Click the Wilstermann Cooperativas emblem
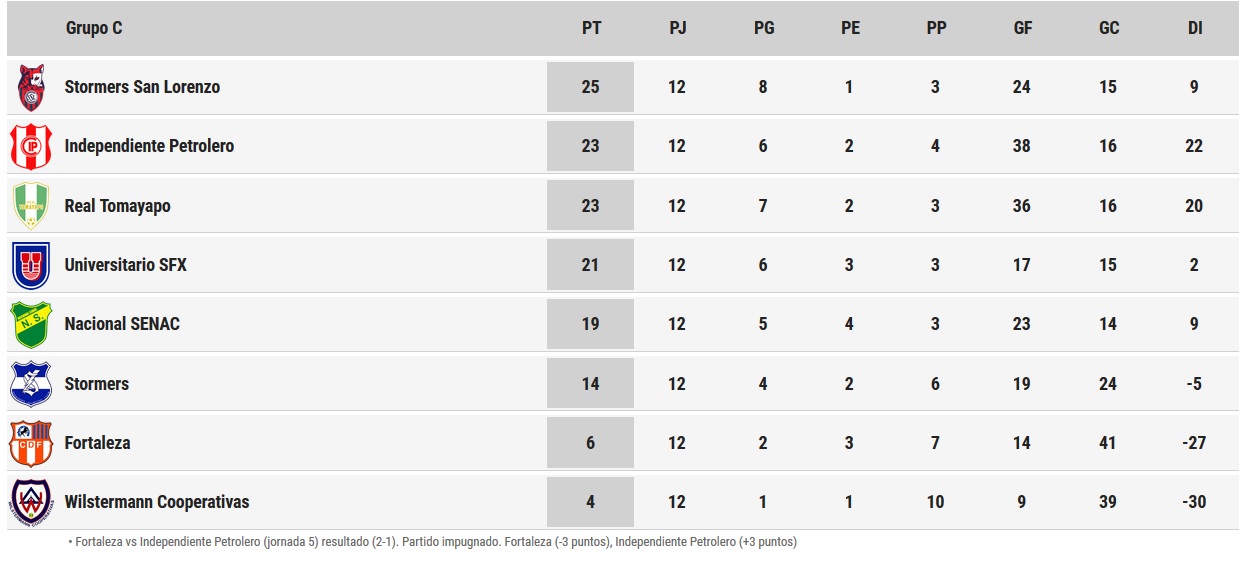The height and width of the screenshot is (566, 1241). tap(31, 502)
